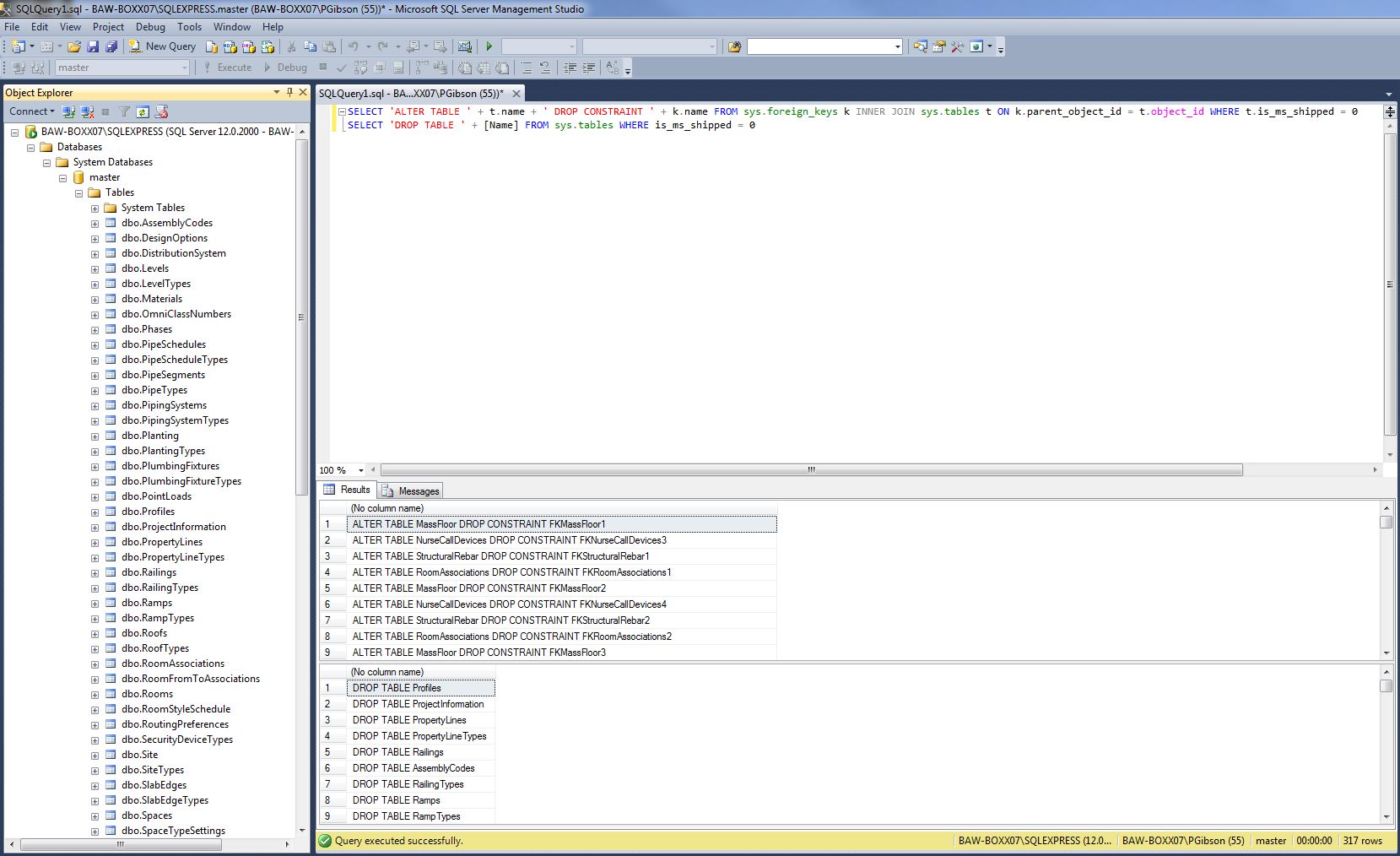Save the query with floppy disk icon
The width and height of the screenshot is (1400, 856).
93,46
